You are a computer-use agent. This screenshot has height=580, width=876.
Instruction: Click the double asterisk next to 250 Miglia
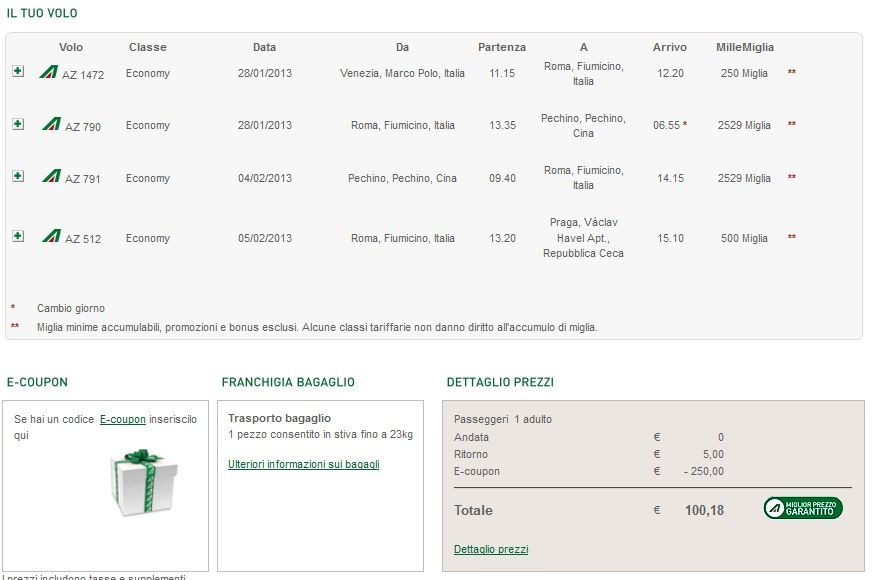point(792,72)
